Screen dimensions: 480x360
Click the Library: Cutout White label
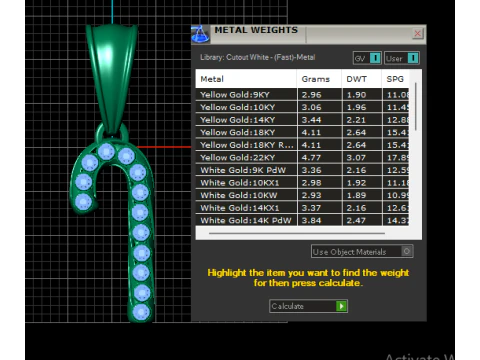point(257,57)
